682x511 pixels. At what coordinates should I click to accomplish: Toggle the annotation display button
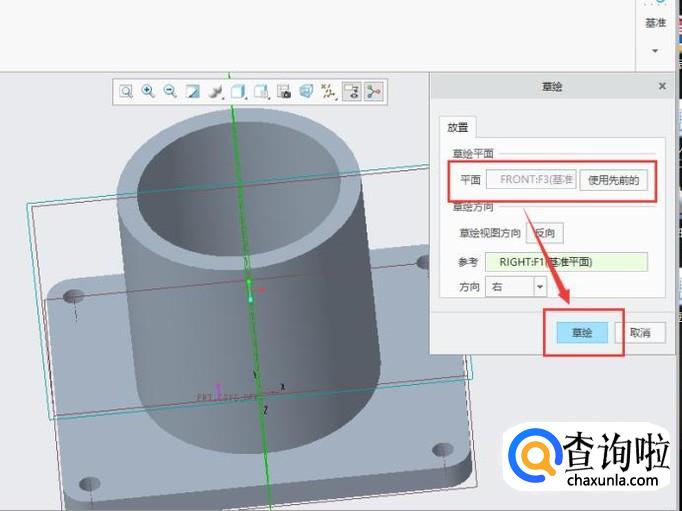point(351,92)
